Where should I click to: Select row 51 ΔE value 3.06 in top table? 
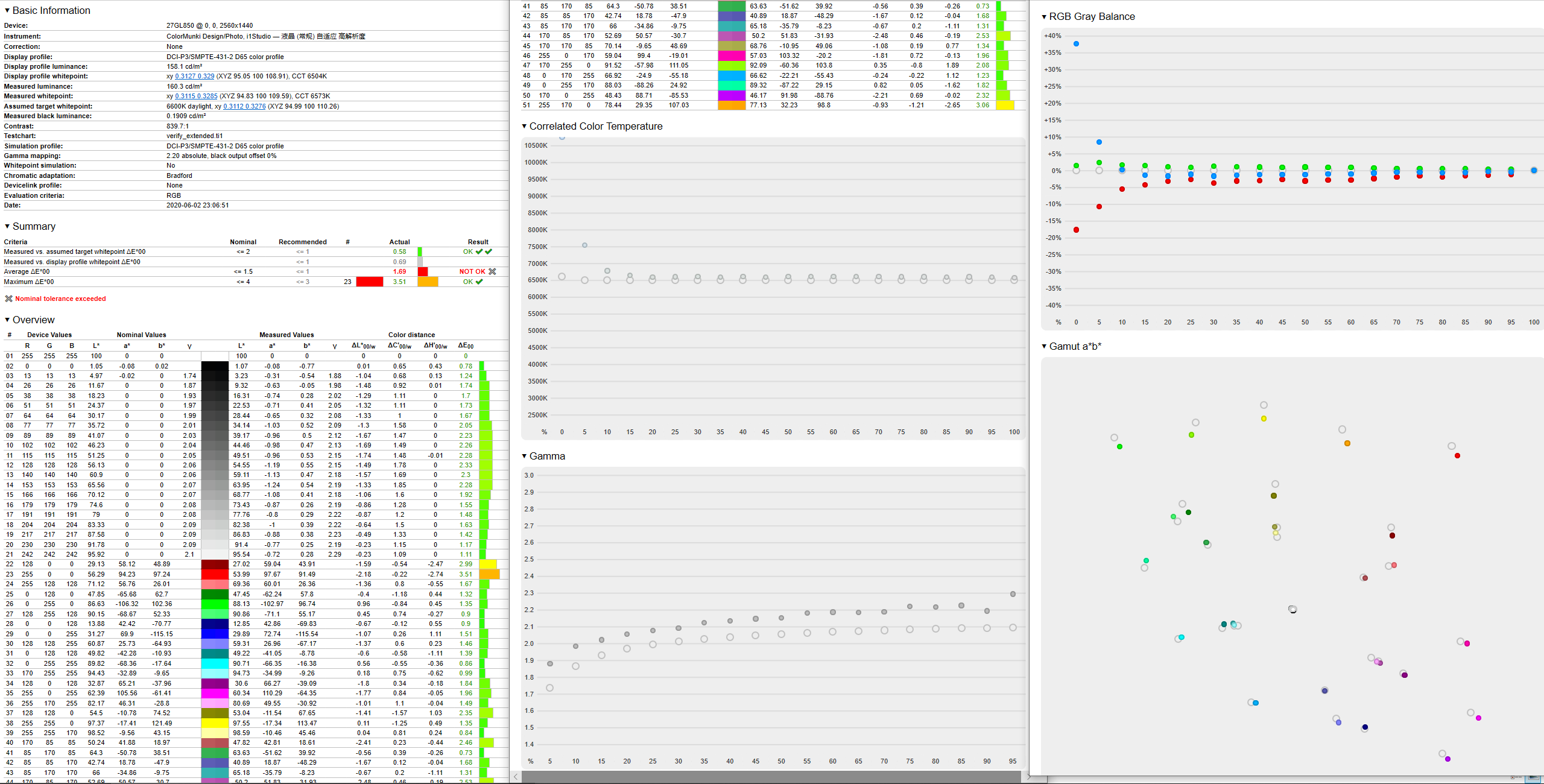click(982, 105)
